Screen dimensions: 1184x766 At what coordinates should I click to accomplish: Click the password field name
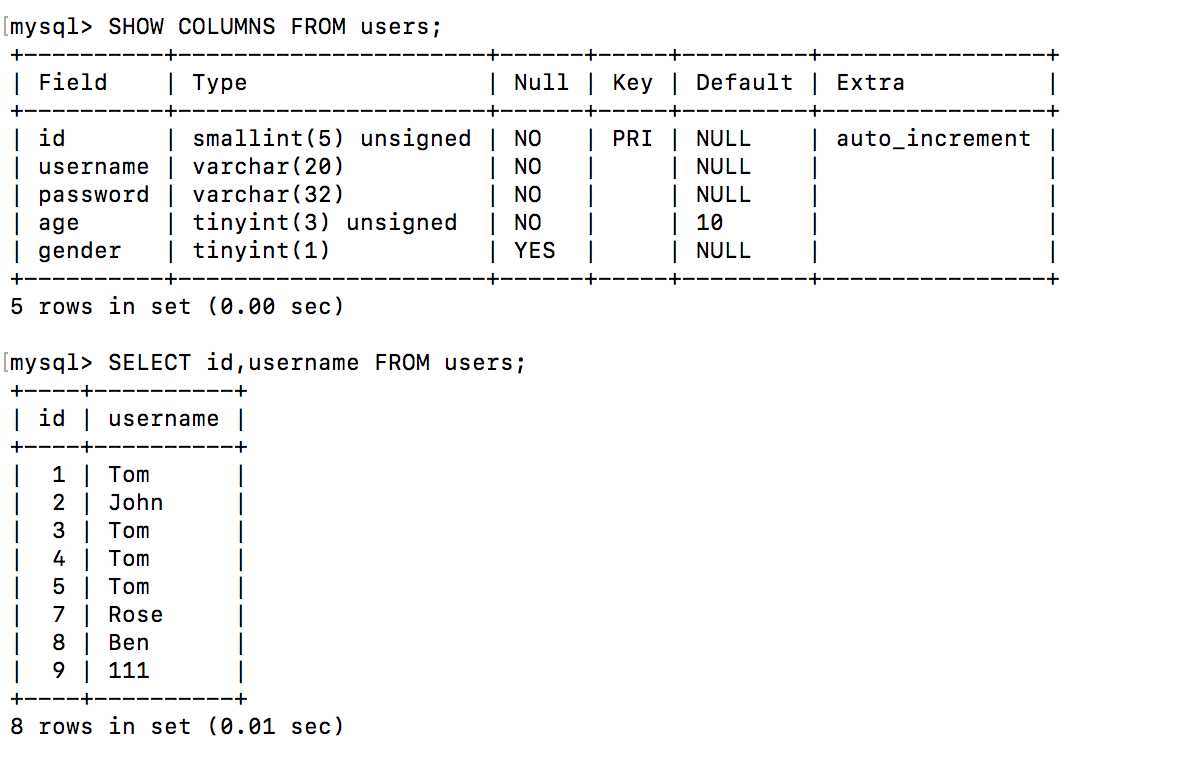click(93, 195)
